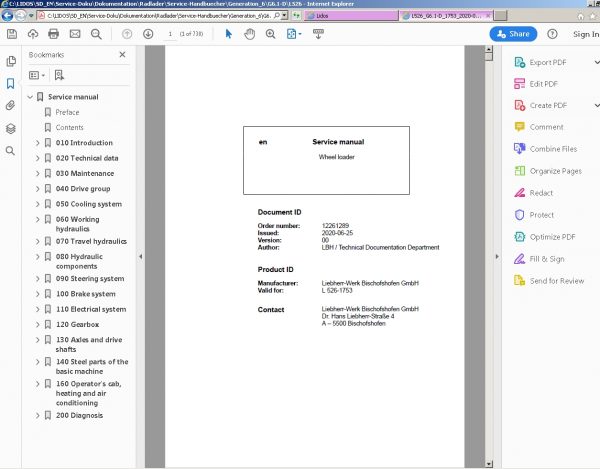Open page thumbnails panel icon
The width and height of the screenshot is (600, 469).
pos(11,61)
